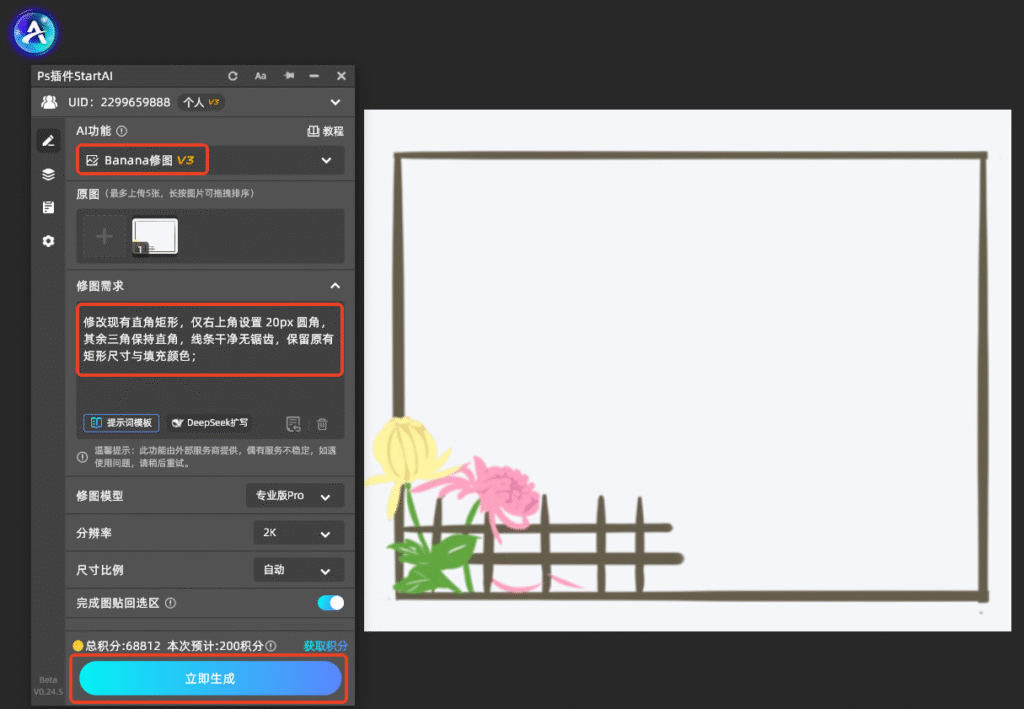The image size is (1024, 709).
Task: Click the Aa font size icon
Action: click(261, 76)
